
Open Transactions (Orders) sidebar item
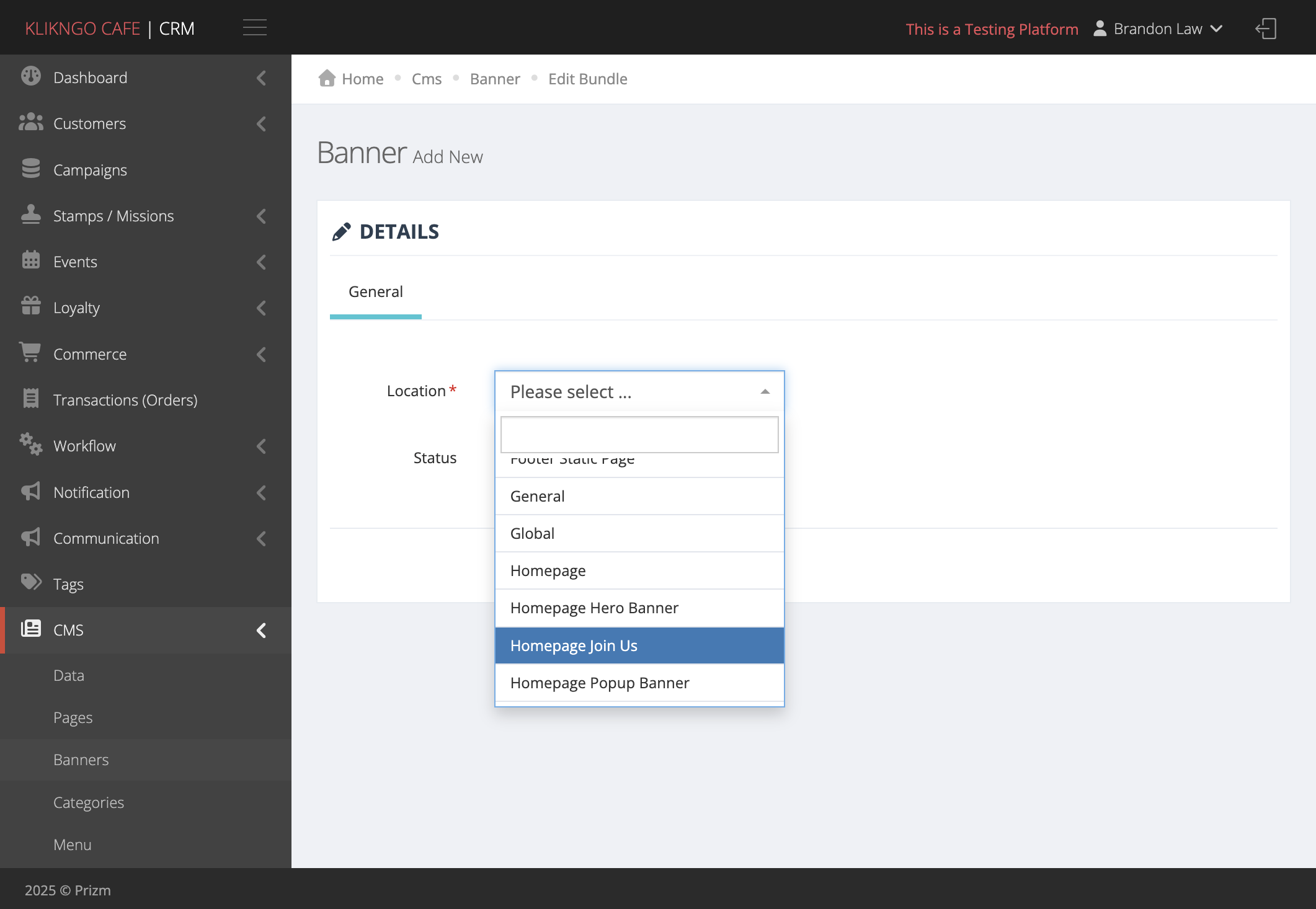[146, 400]
